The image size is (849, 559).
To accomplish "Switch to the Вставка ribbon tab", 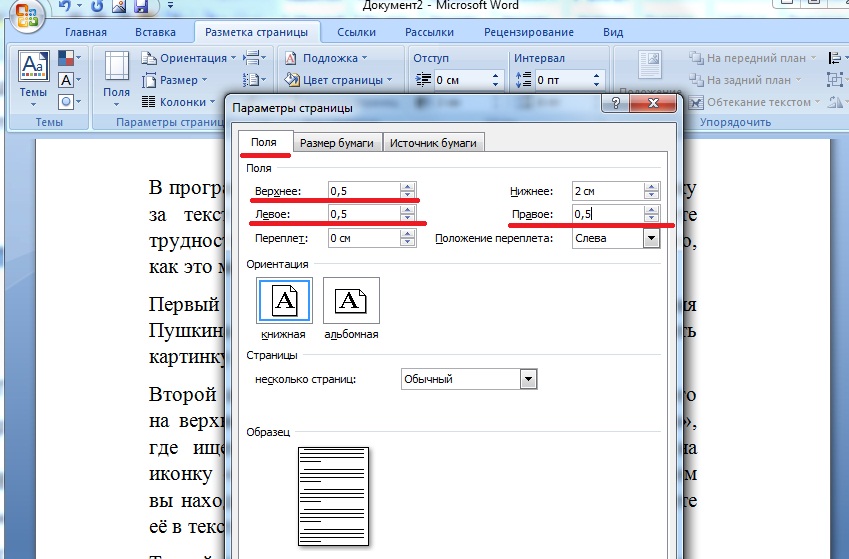I will [x=155, y=32].
